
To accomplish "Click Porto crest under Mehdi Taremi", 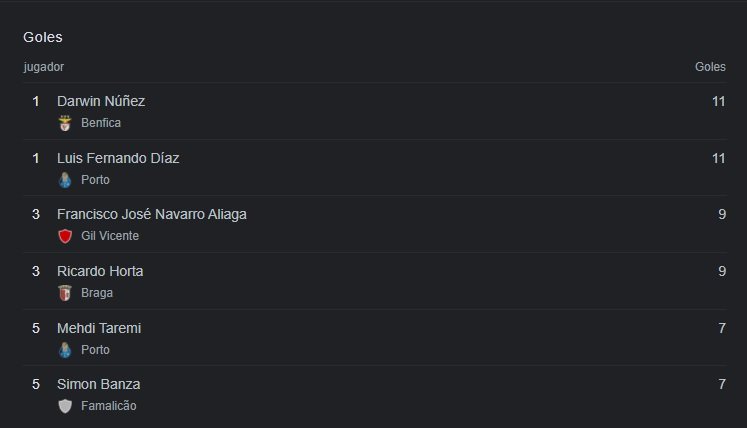I will 65,350.
